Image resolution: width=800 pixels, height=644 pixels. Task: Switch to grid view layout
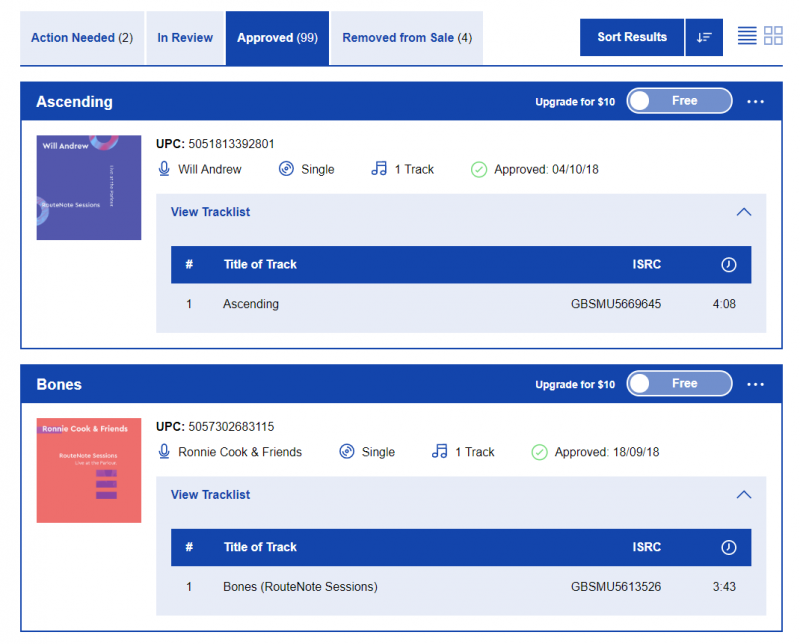click(x=773, y=35)
